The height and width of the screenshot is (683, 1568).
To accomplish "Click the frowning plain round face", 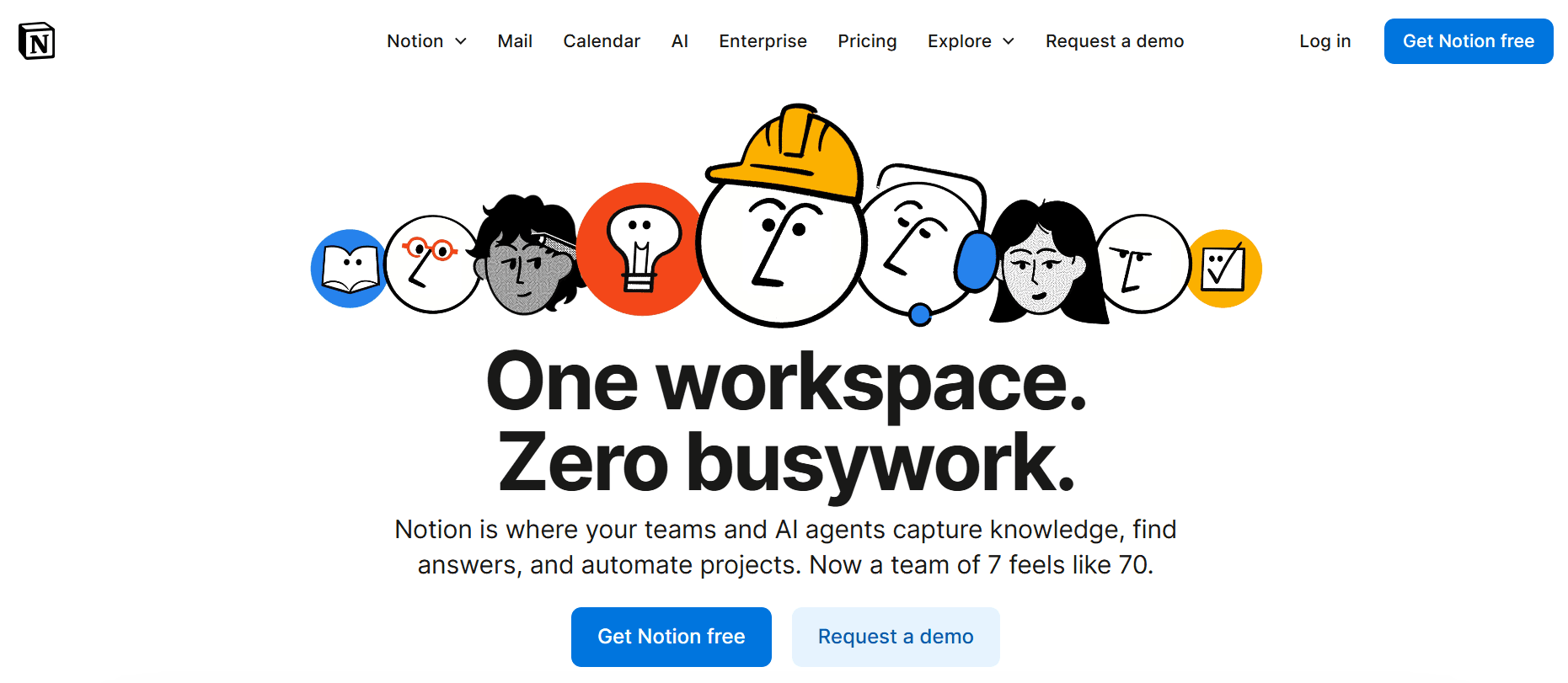I will 1143,264.
